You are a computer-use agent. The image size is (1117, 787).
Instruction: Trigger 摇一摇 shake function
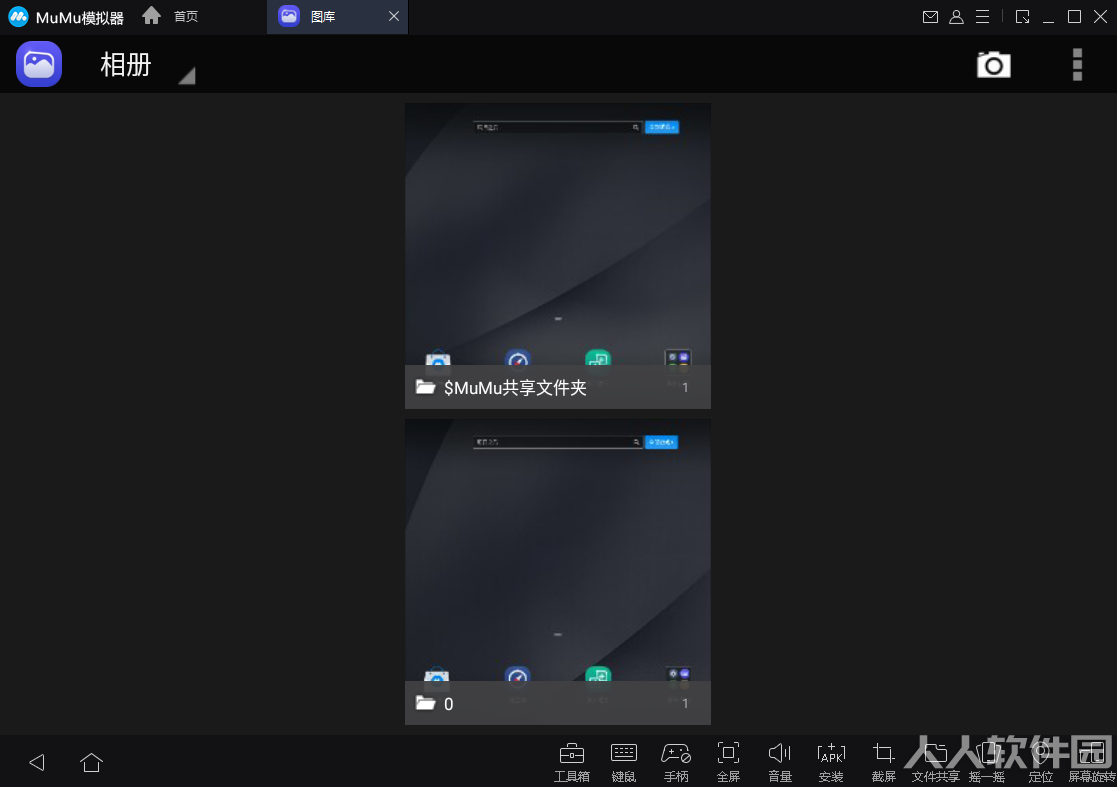click(x=987, y=762)
